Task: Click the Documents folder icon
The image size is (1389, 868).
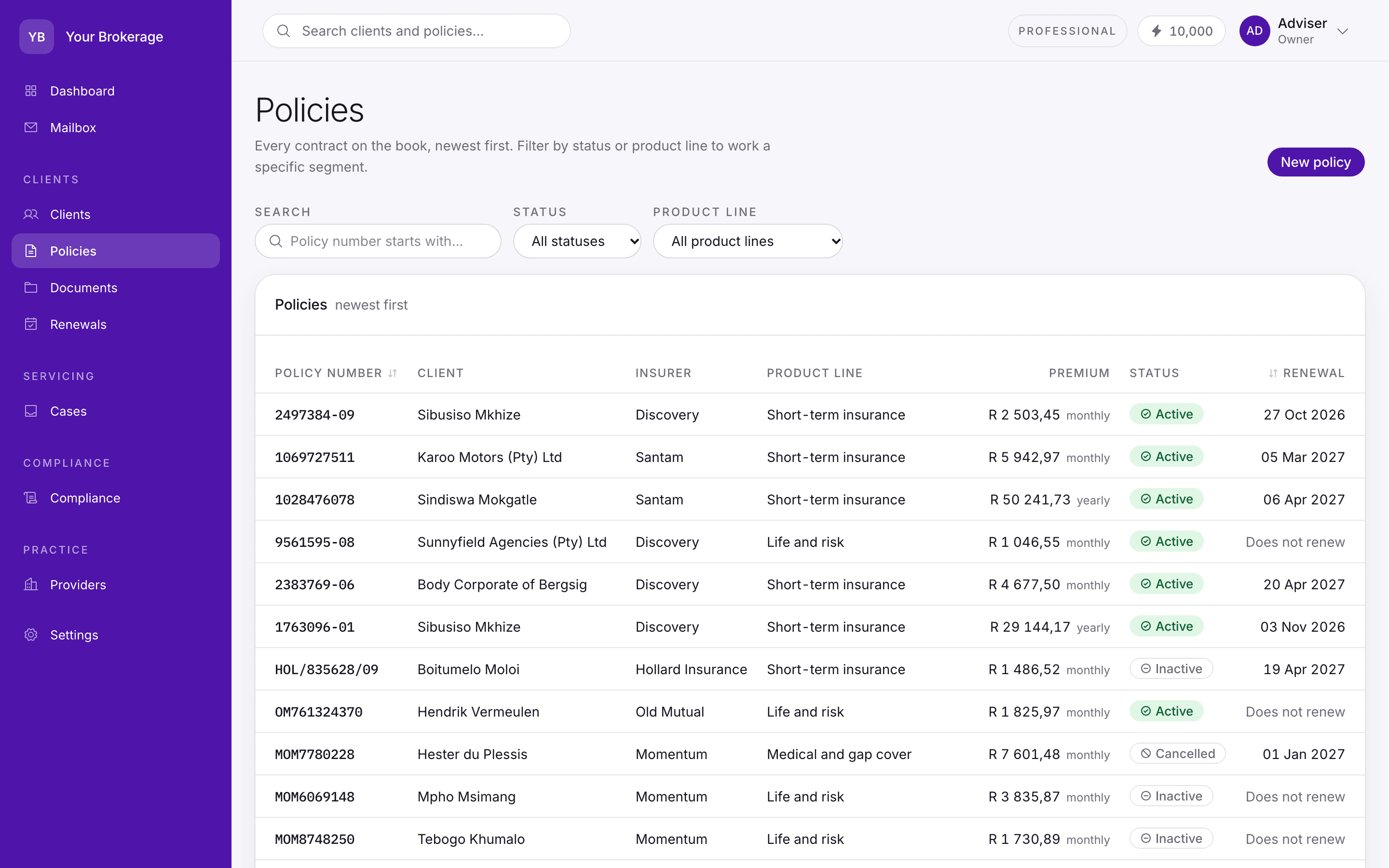Action: [x=31, y=287]
